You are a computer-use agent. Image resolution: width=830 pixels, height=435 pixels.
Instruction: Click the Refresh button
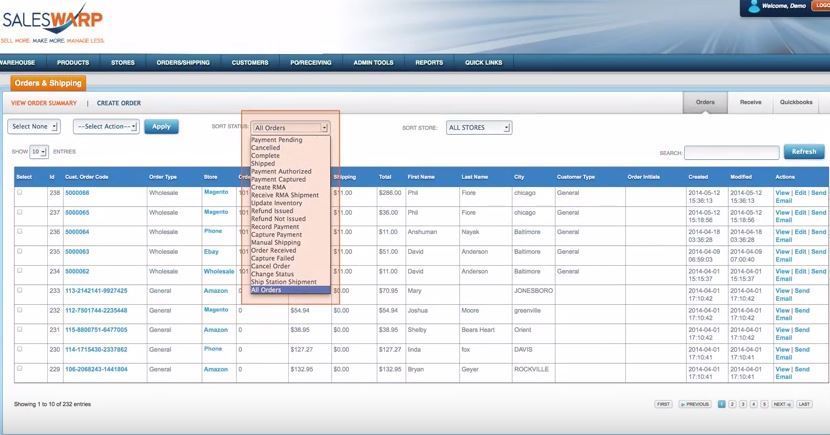pos(804,152)
